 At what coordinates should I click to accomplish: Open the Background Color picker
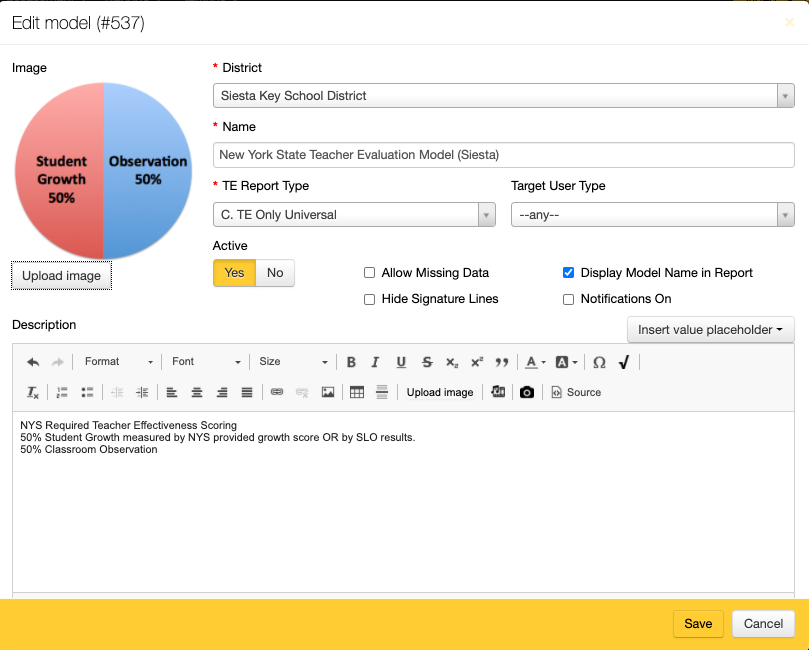[x=566, y=362]
